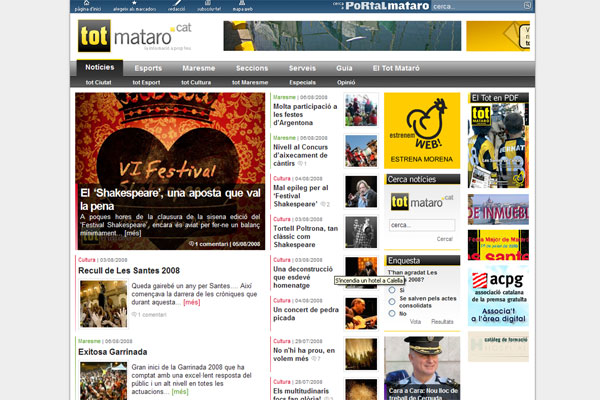Open 'Recull de Les Santes 2008' article link
Viewport: 600px width, 400px height.
(129, 271)
